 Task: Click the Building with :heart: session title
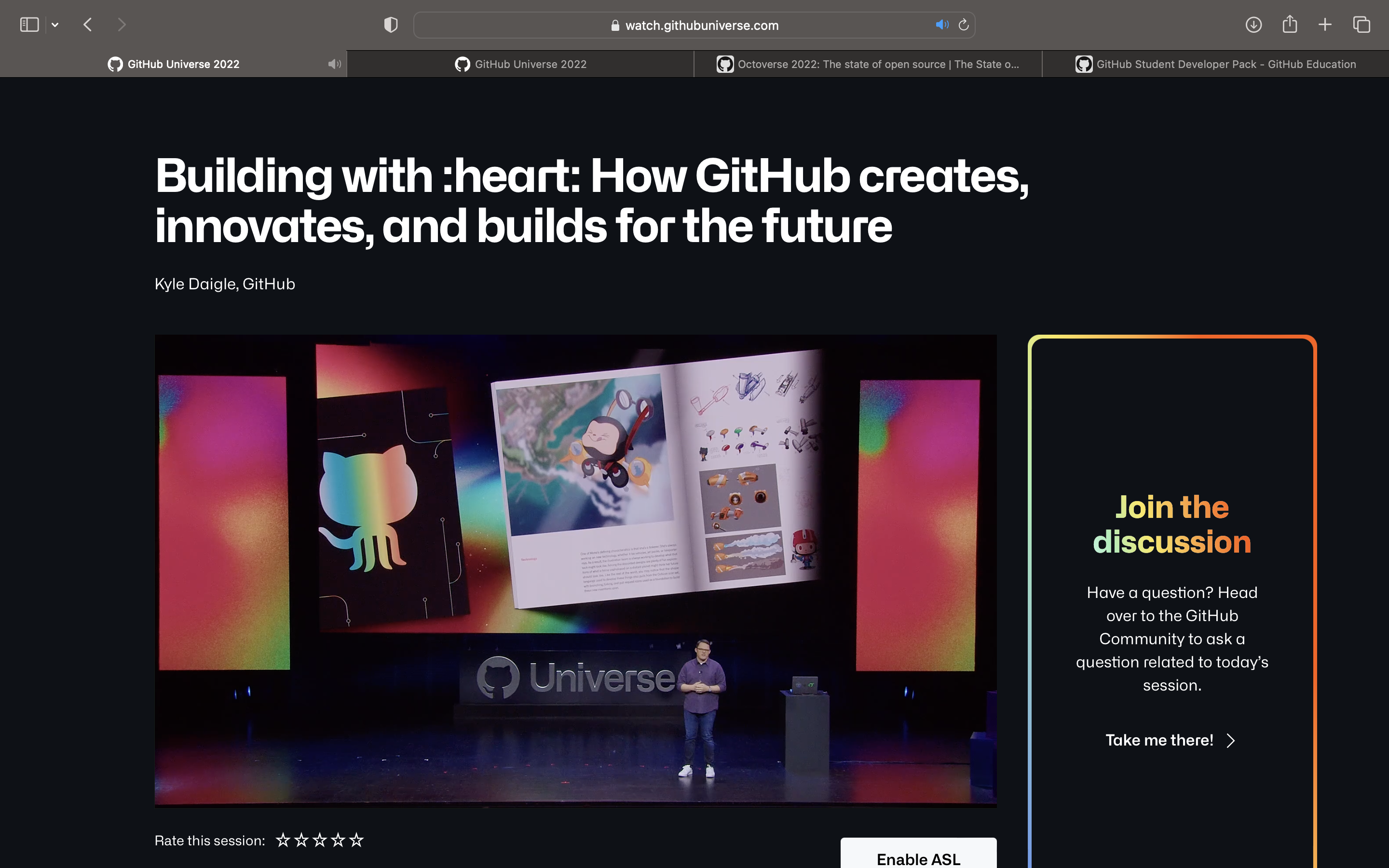(x=592, y=200)
